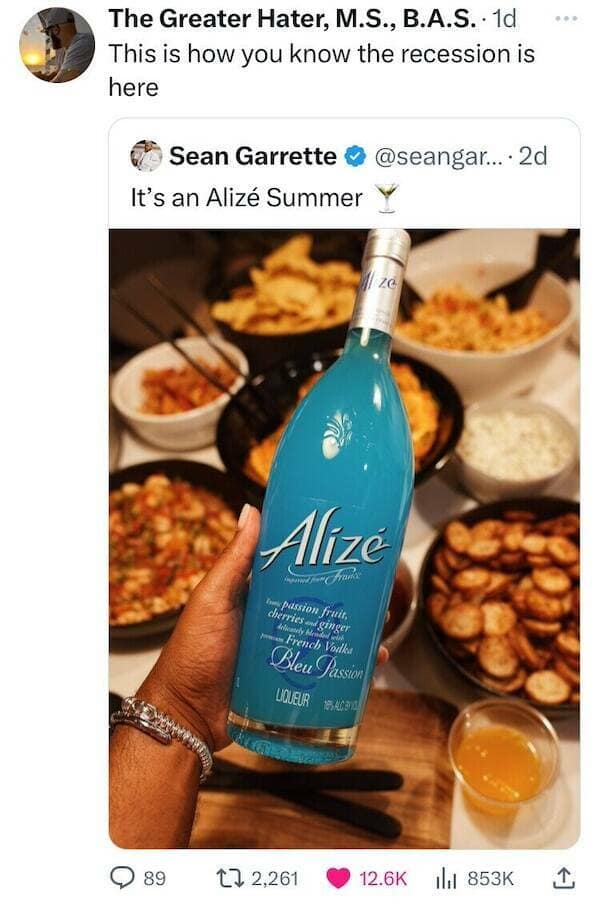This screenshot has width=600, height=906.
Task: Tap the share upload icon
Action: click(563, 878)
